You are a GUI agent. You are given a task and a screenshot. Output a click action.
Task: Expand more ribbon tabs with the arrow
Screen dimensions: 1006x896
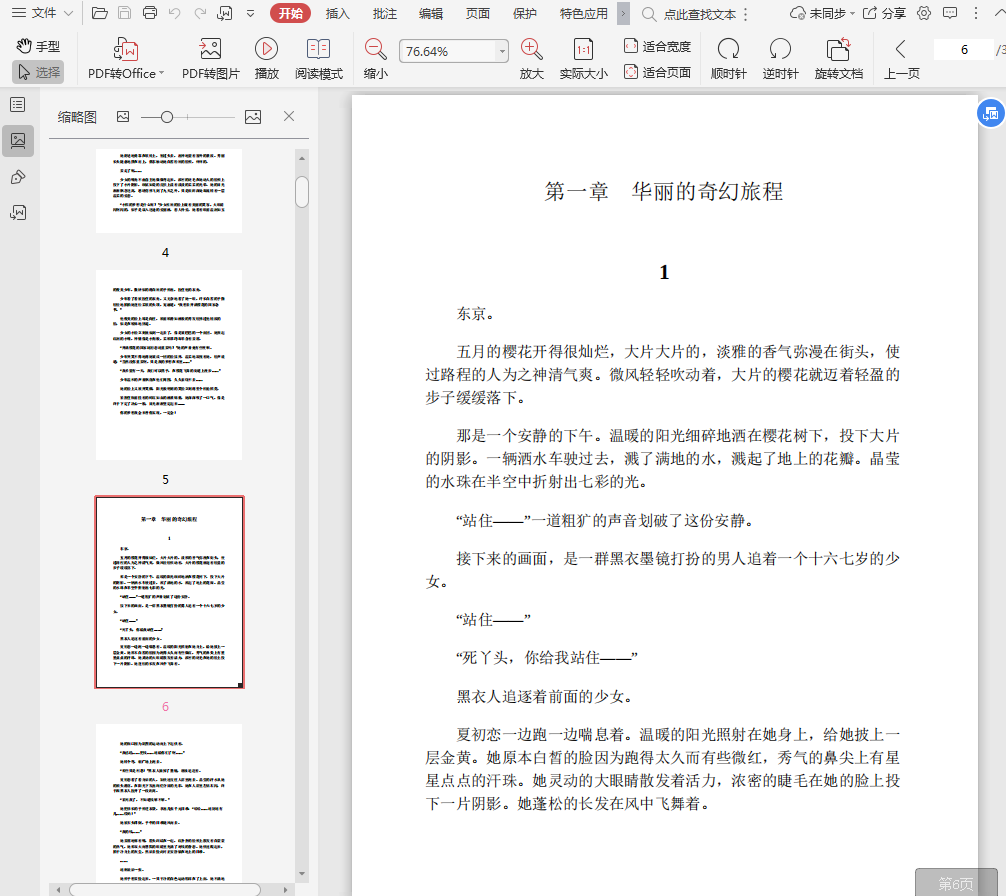(623, 13)
